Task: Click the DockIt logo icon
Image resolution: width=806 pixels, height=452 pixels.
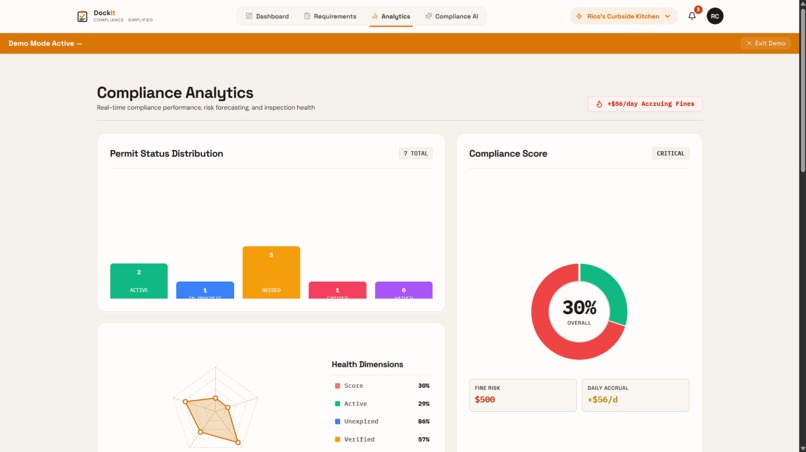Action: coord(82,16)
